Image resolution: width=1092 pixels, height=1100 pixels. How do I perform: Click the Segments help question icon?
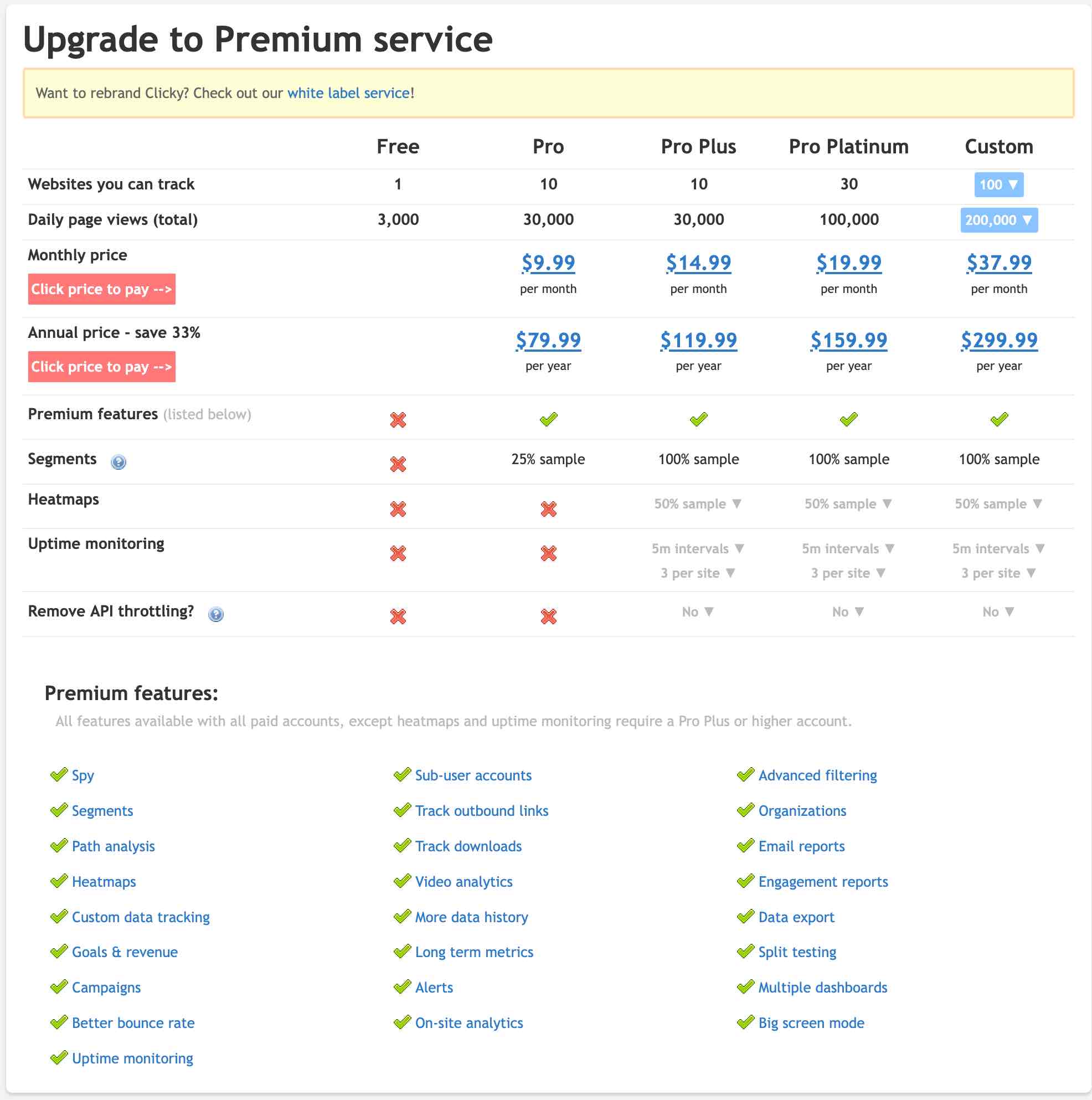[x=119, y=462]
